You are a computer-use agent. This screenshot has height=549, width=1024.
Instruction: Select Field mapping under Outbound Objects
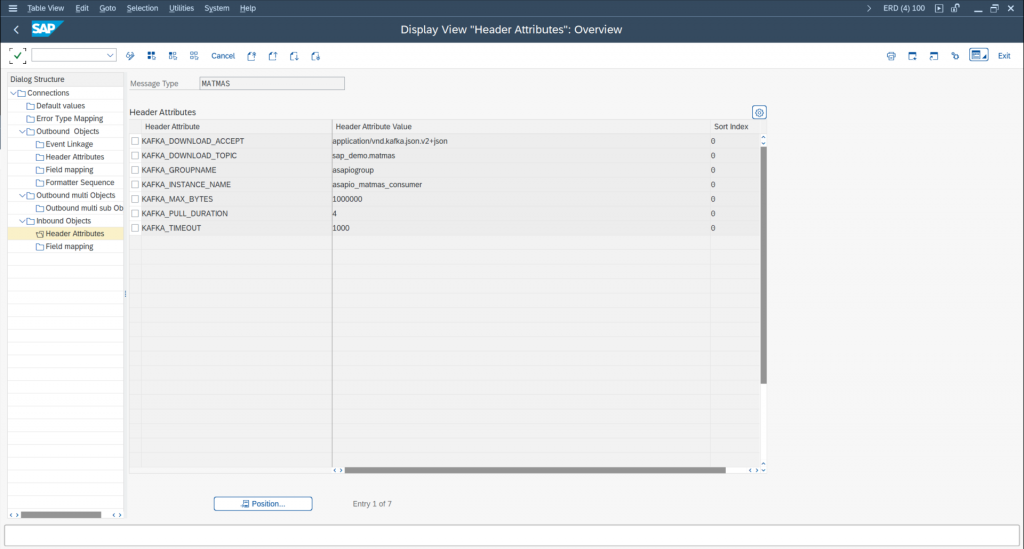click(x=69, y=170)
